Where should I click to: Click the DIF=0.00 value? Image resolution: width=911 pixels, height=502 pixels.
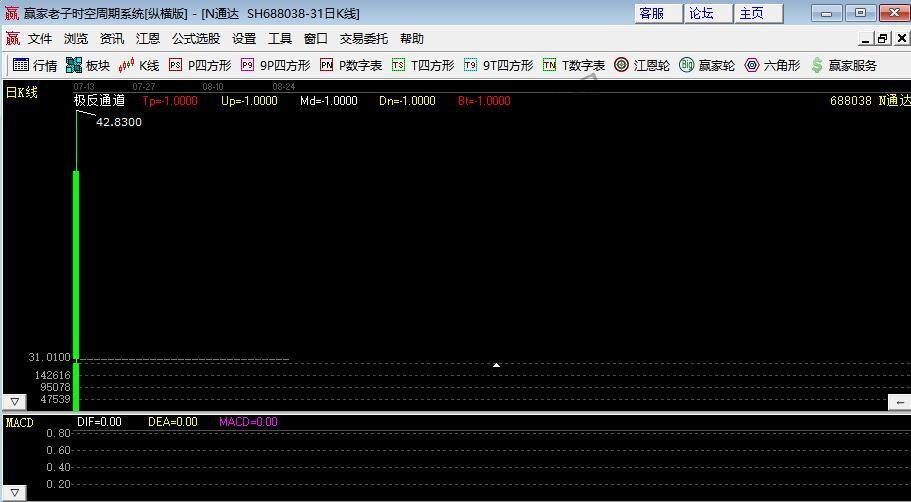(x=99, y=422)
